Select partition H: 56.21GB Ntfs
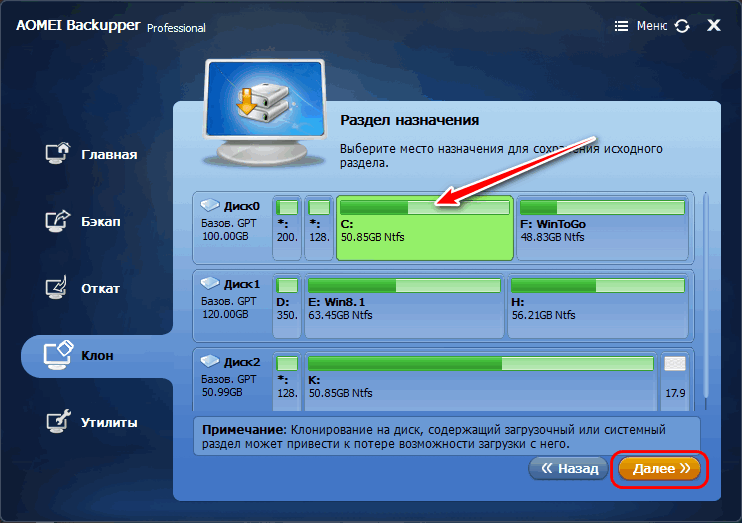 (598, 306)
